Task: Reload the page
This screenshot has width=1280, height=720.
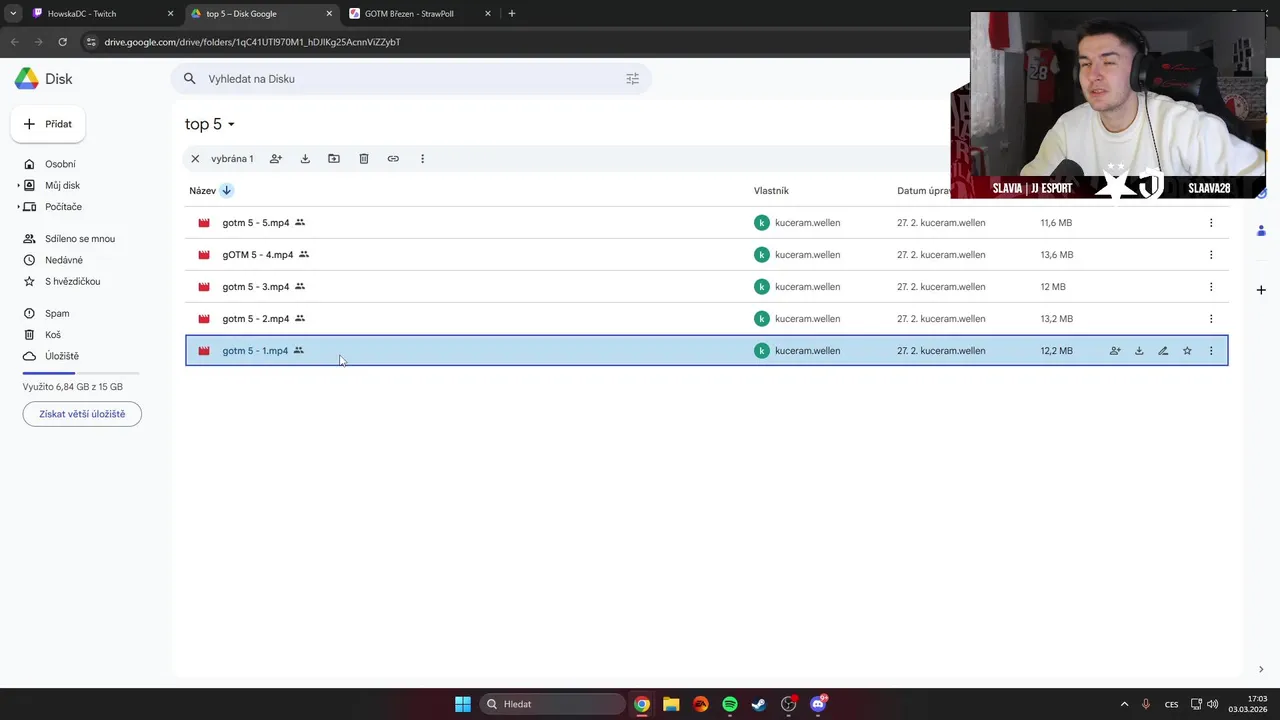Action: coord(62,42)
